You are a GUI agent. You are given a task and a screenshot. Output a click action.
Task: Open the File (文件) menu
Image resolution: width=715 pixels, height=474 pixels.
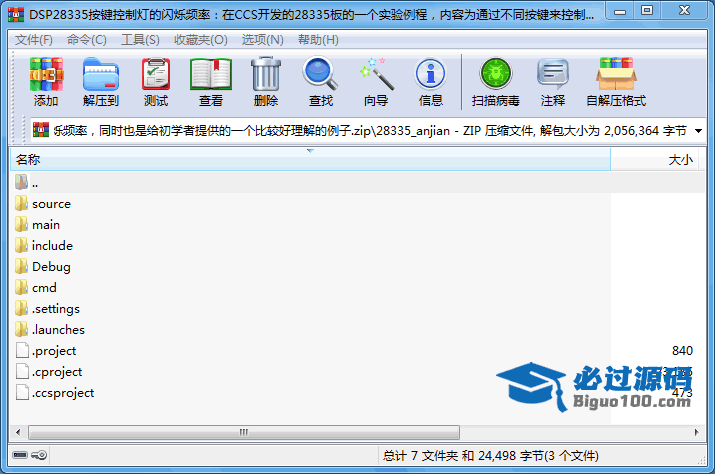tap(34, 40)
